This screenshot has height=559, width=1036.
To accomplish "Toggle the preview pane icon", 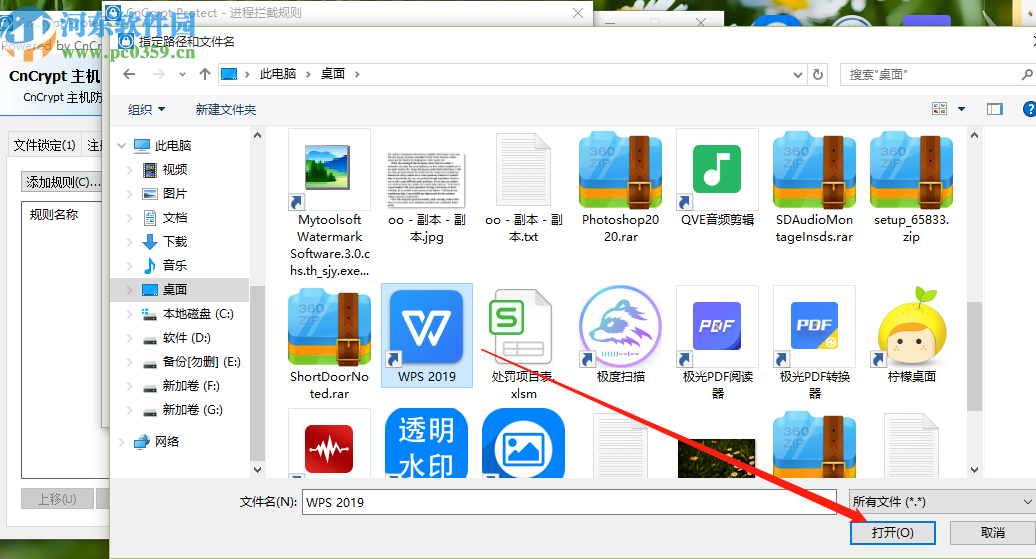I will coord(994,109).
